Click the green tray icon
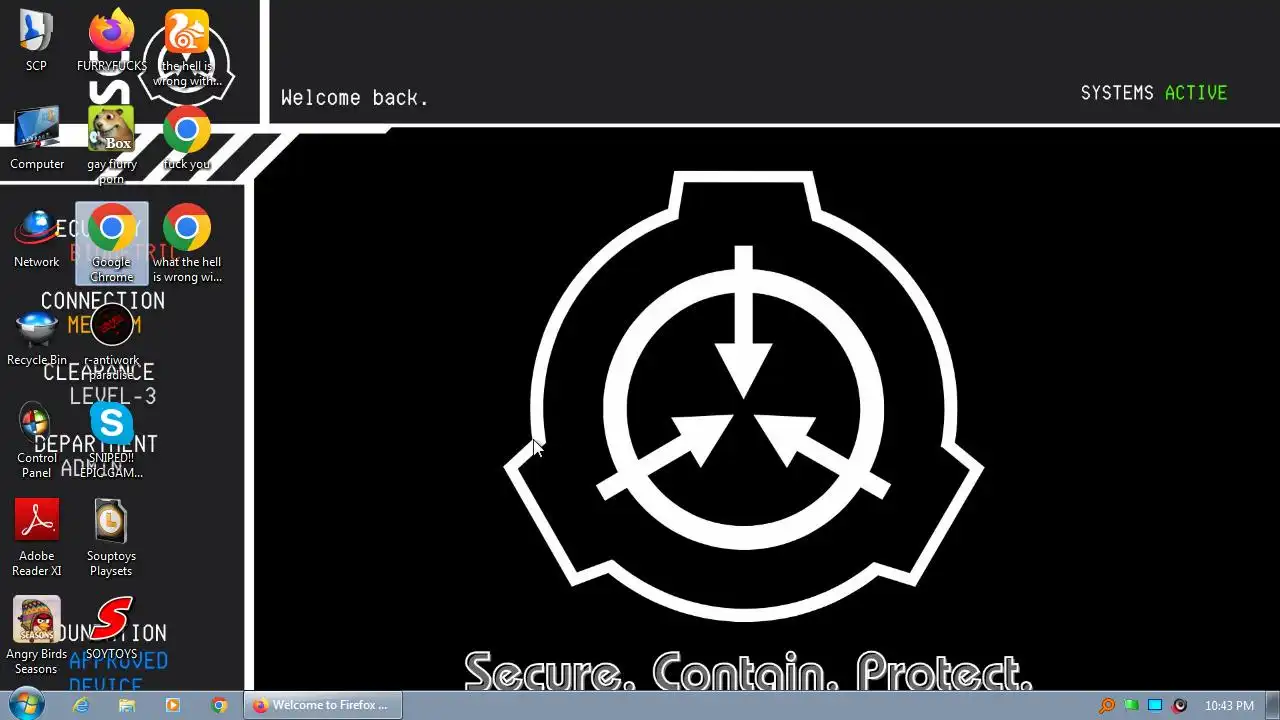 [1131, 705]
